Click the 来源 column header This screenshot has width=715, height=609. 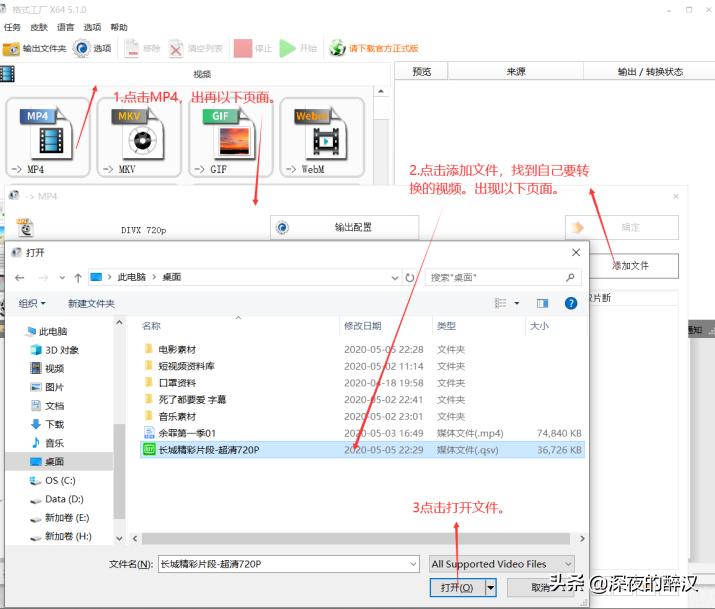pyautogui.click(x=516, y=72)
